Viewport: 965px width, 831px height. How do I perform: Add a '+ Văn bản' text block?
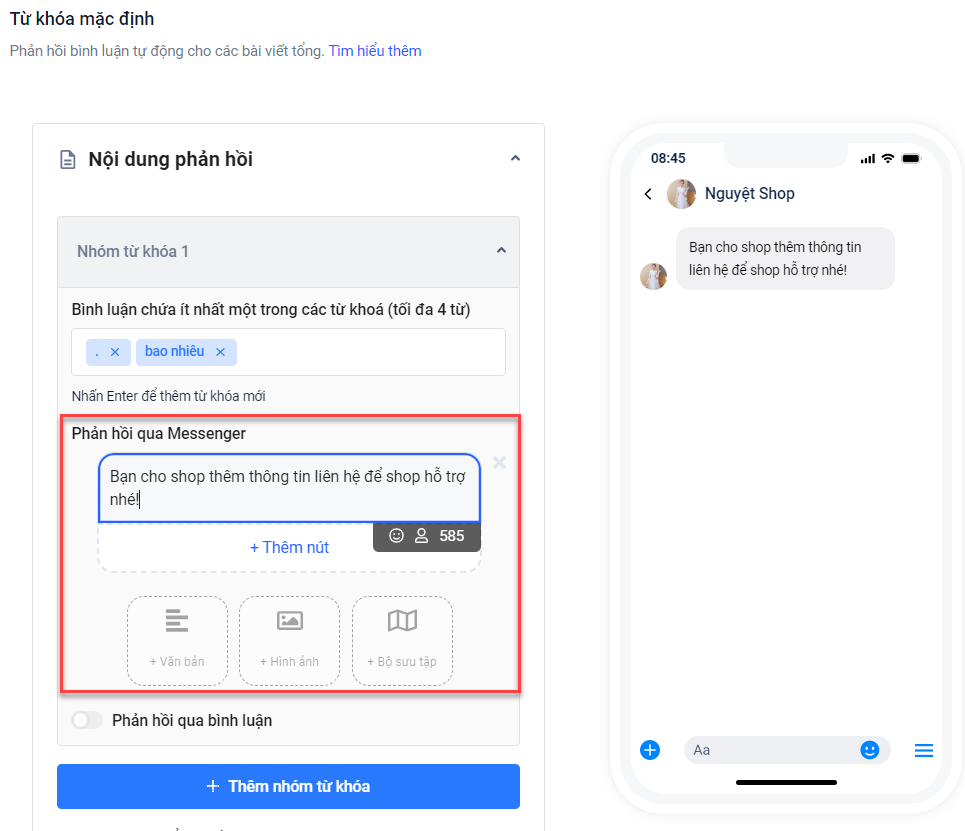click(177, 641)
